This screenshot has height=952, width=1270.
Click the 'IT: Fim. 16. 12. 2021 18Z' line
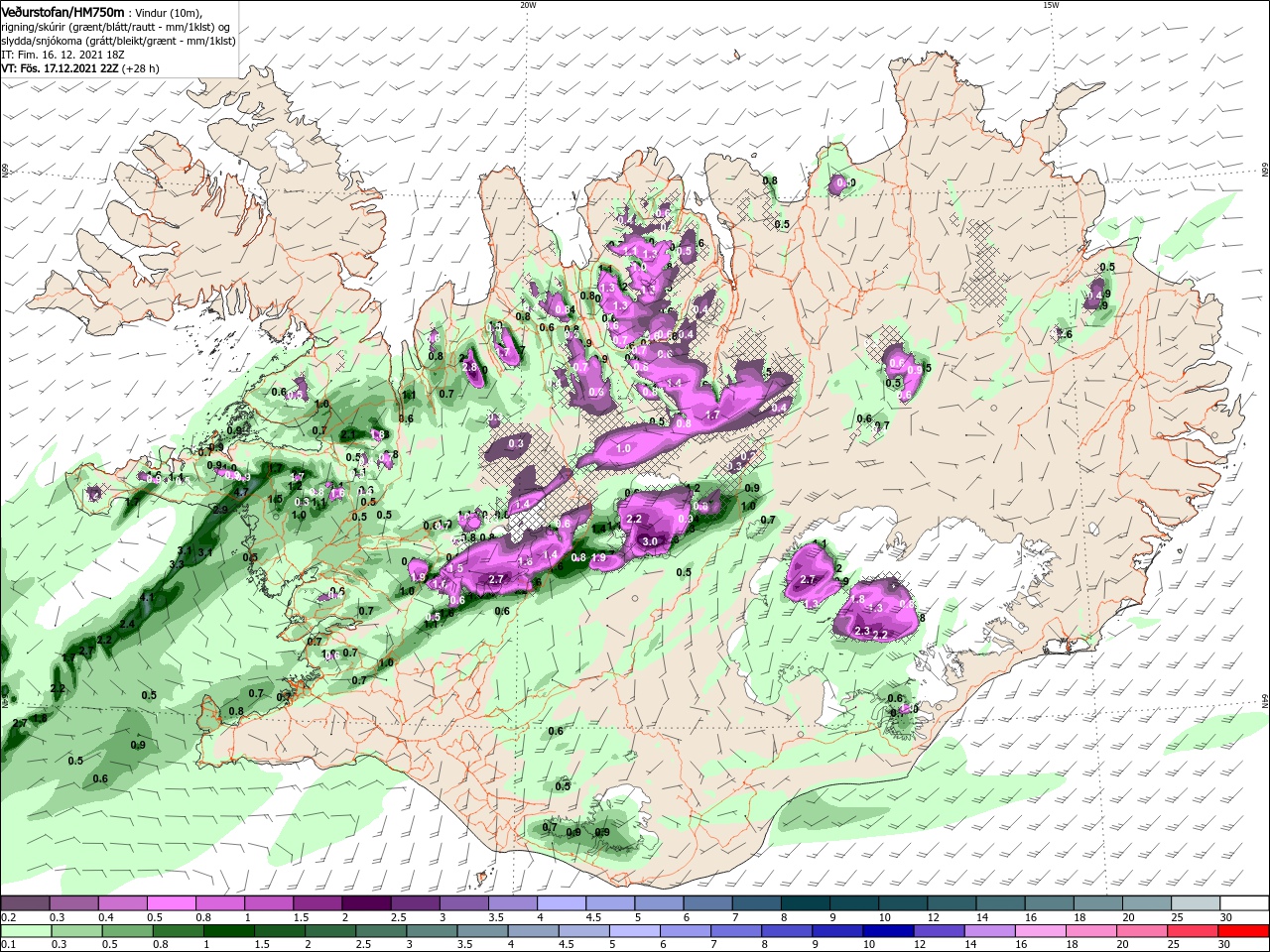point(63,55)
